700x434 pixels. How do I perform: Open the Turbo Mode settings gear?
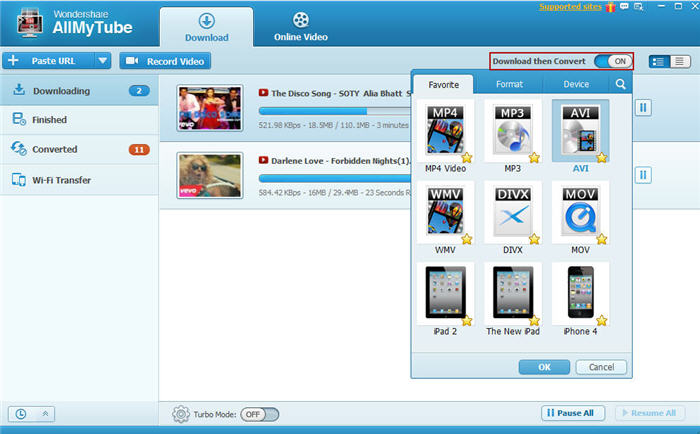tap(181, 414)
